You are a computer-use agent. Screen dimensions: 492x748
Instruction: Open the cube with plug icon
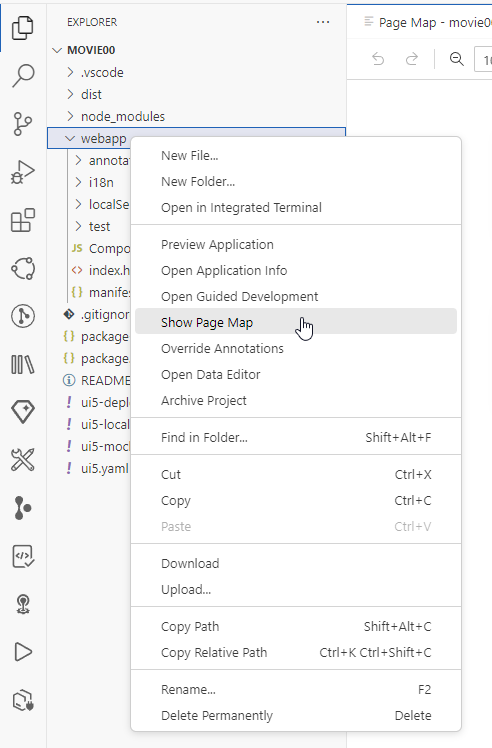22,700
